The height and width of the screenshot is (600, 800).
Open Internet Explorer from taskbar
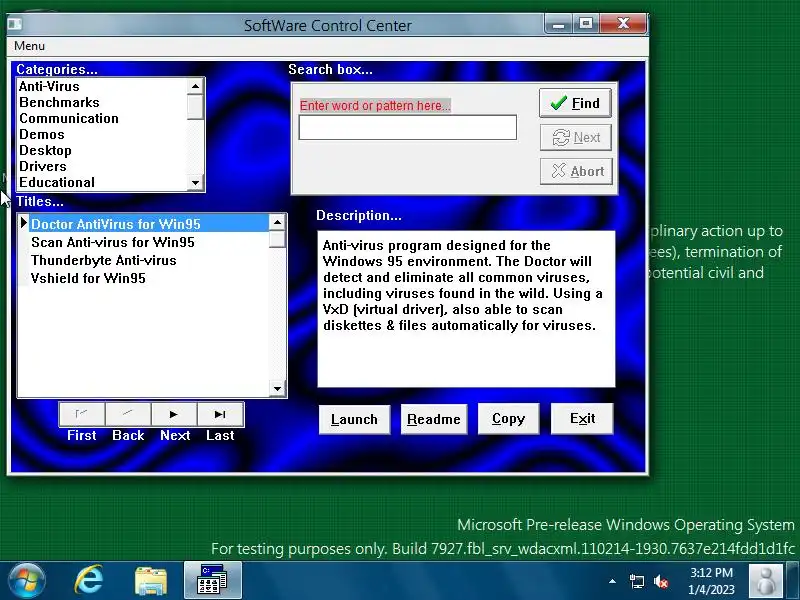[89, 581]
